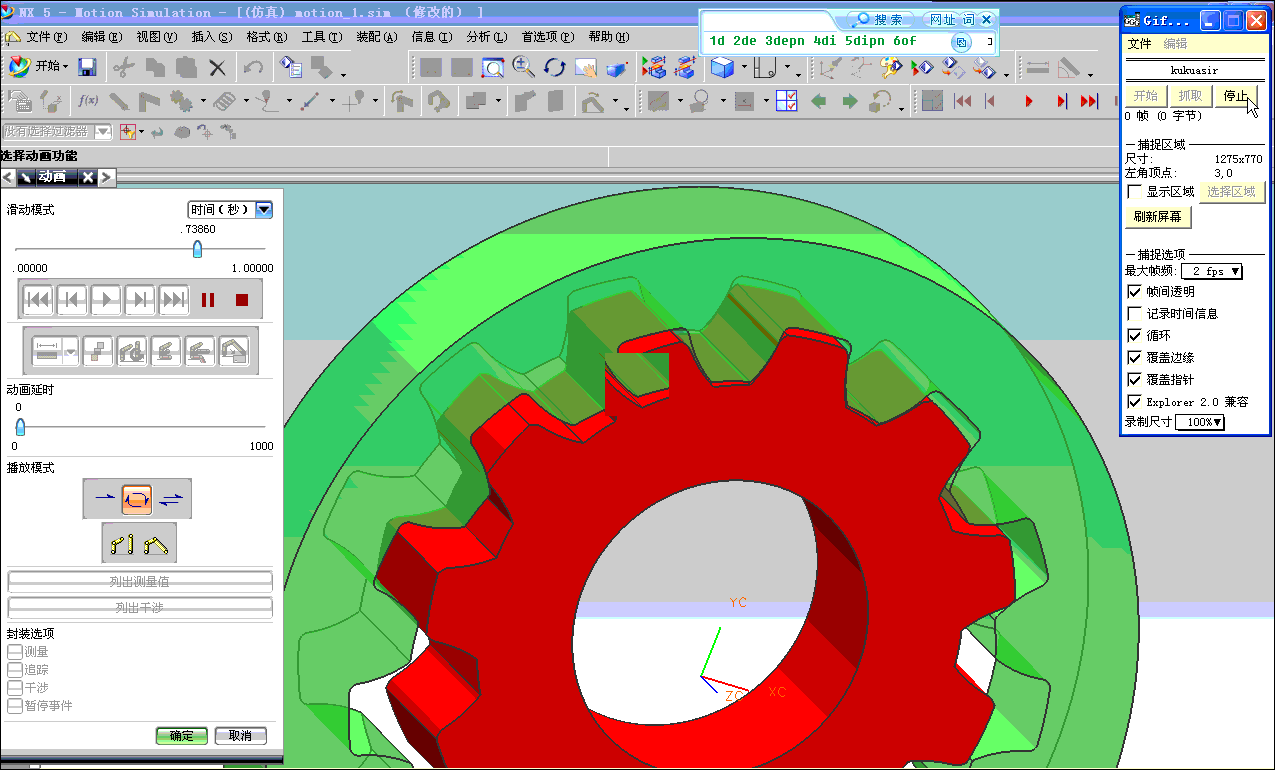
Task: Open 文件 menu in Gif window
Action: tap(1139, 44)
